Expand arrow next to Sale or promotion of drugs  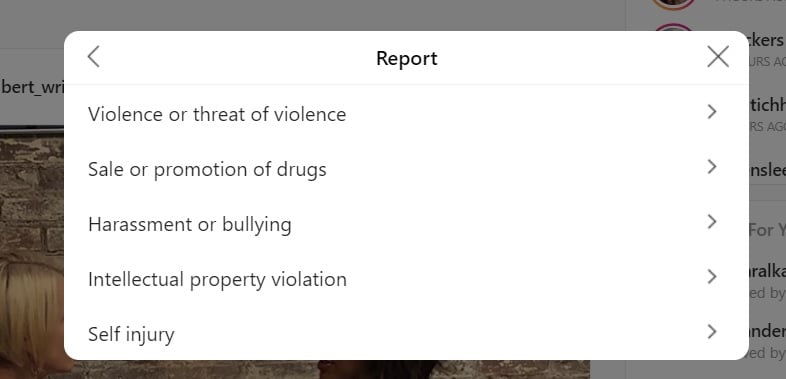pyautogui.click(x=712, y=167)
